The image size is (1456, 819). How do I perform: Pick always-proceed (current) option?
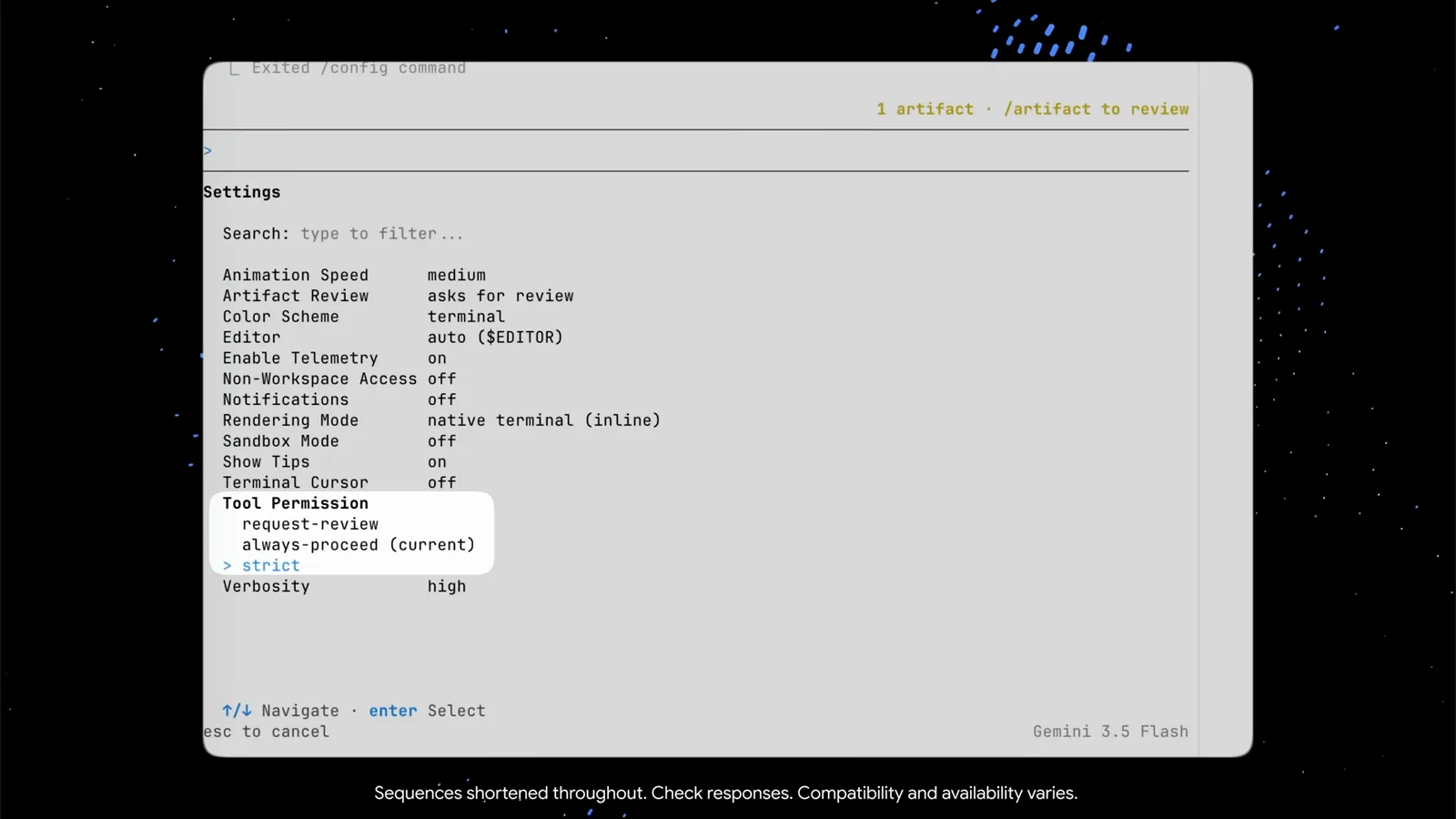click(359, 545)
